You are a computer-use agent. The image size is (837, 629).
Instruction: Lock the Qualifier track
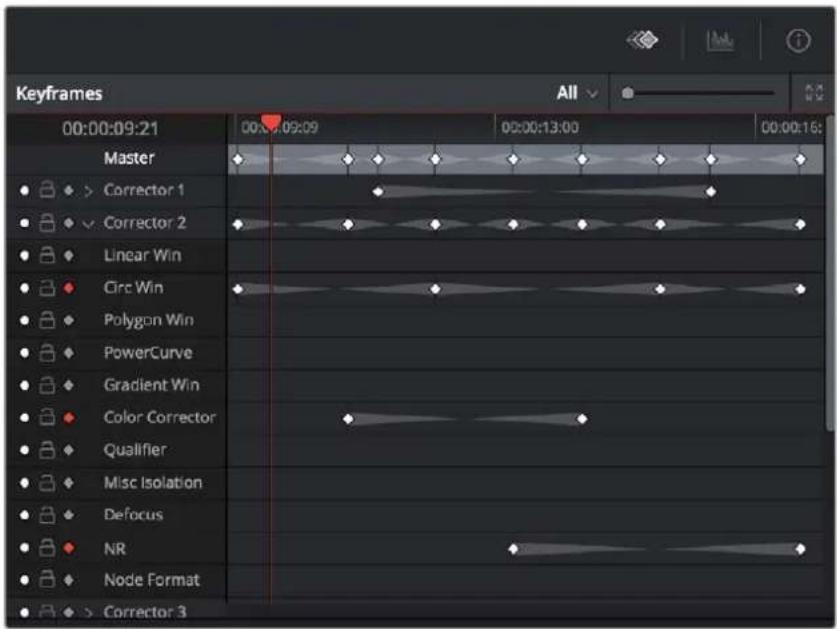point(47,450)
